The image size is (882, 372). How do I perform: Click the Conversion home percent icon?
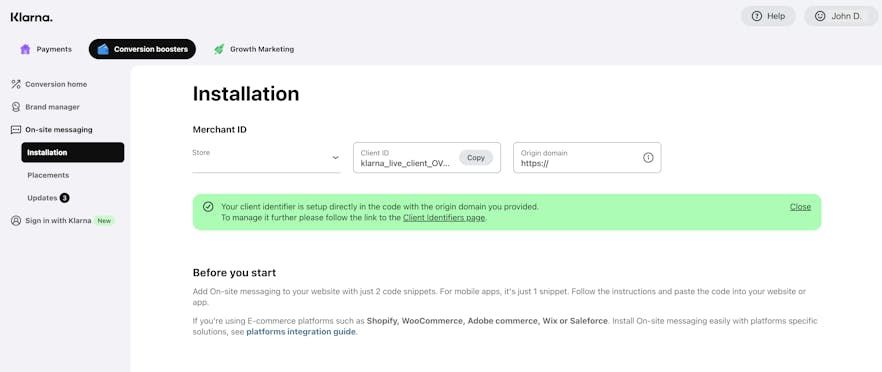pyautogui.click(x=16, y=84)
